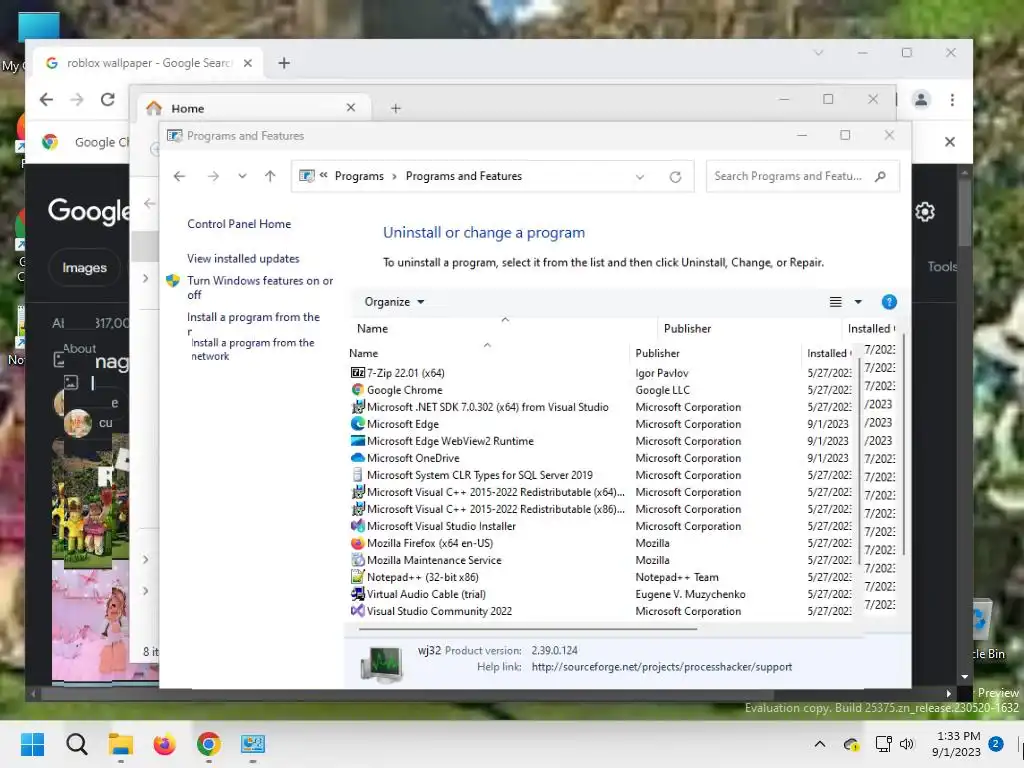Open the Chrome profile avatar icon

coord(921,99)
